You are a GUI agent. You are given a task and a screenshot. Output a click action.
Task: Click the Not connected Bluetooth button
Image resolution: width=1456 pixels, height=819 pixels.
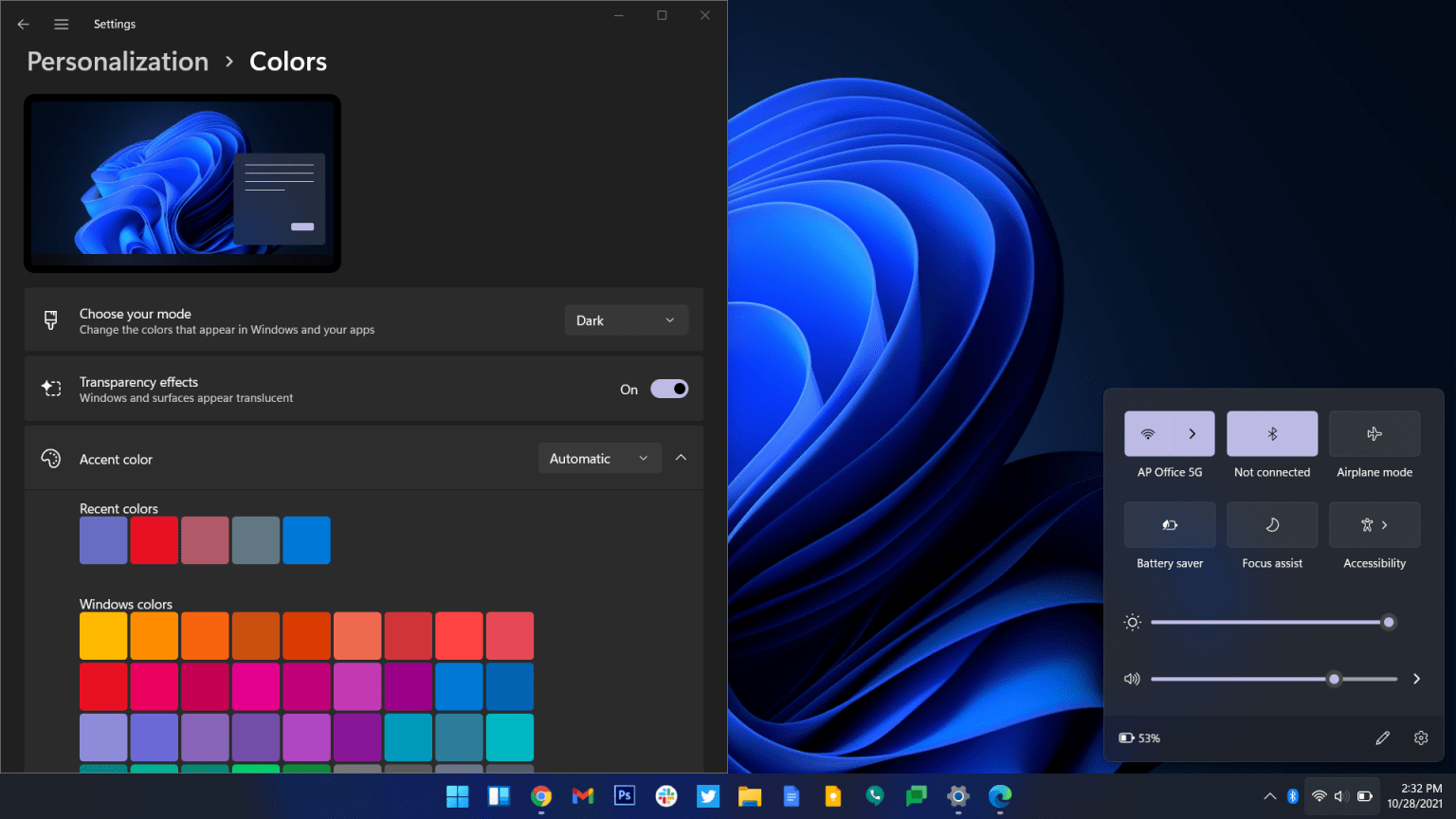1271,433
